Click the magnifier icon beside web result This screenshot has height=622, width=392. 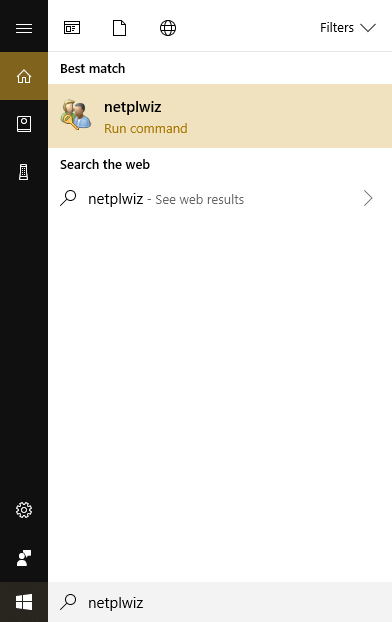click(68, 198)
